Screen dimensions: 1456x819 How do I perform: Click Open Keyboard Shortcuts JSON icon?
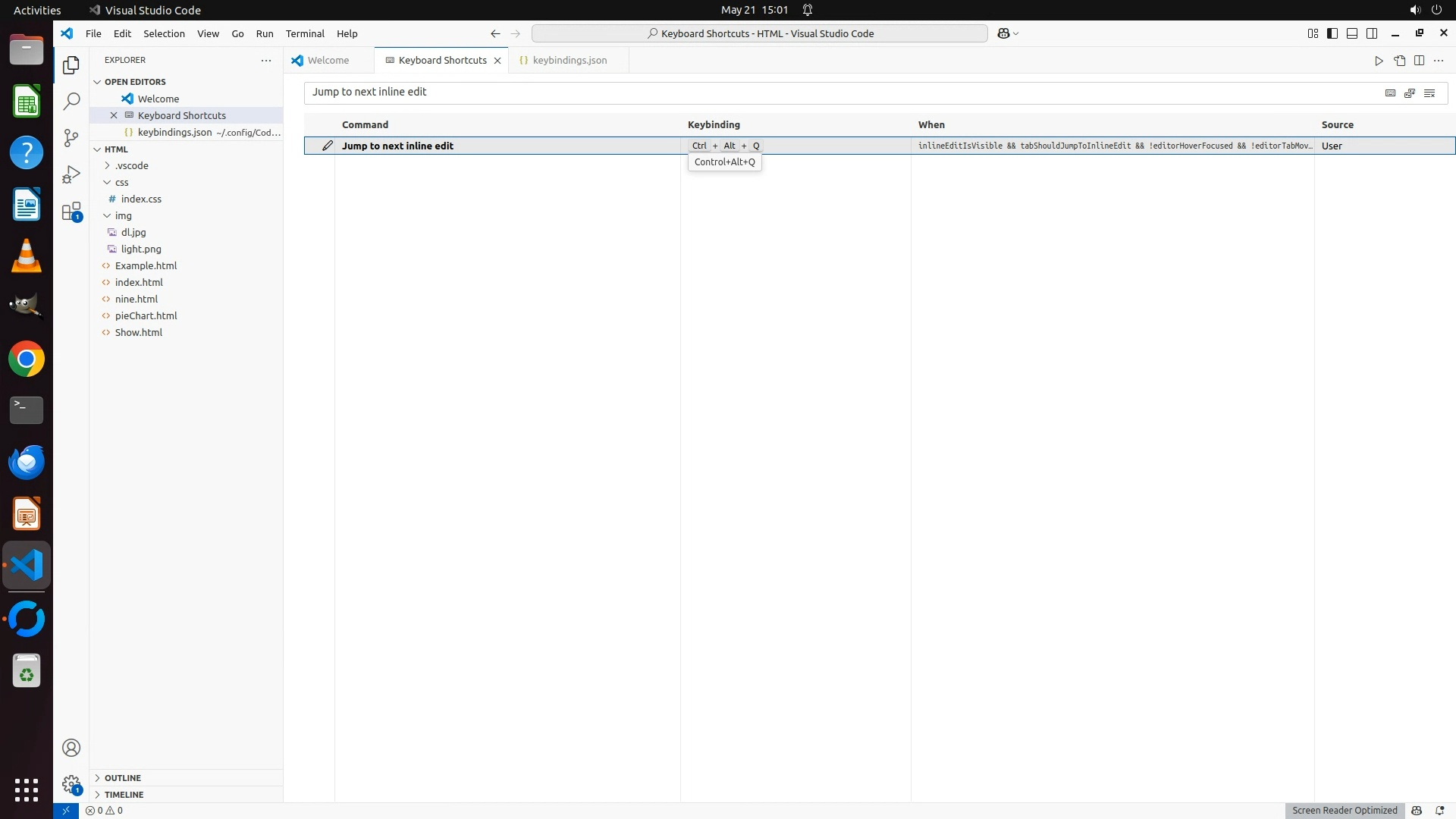click(x=1399, y=61)
